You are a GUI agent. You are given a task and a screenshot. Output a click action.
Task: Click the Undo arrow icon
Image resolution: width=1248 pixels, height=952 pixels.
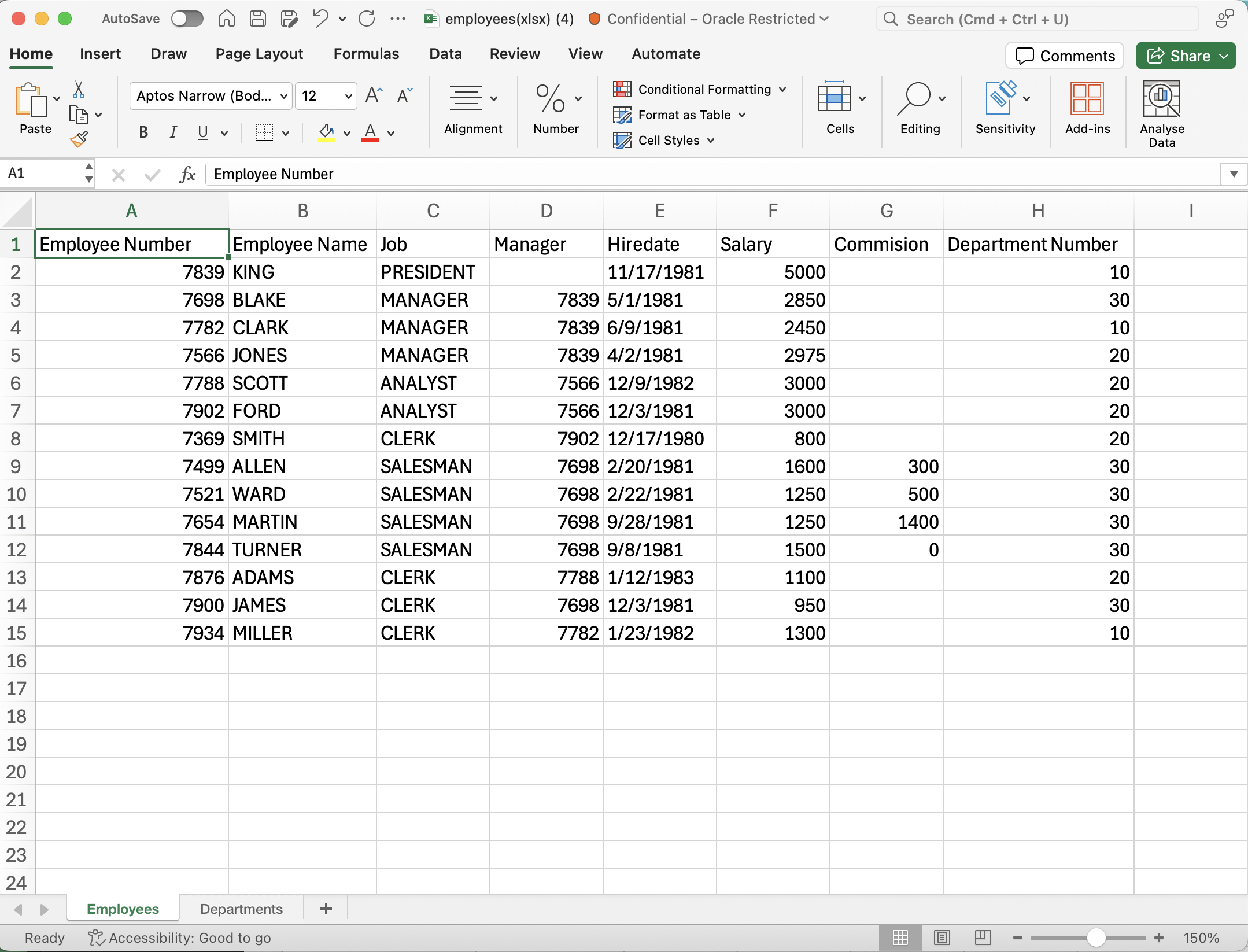tap(320, 19)
